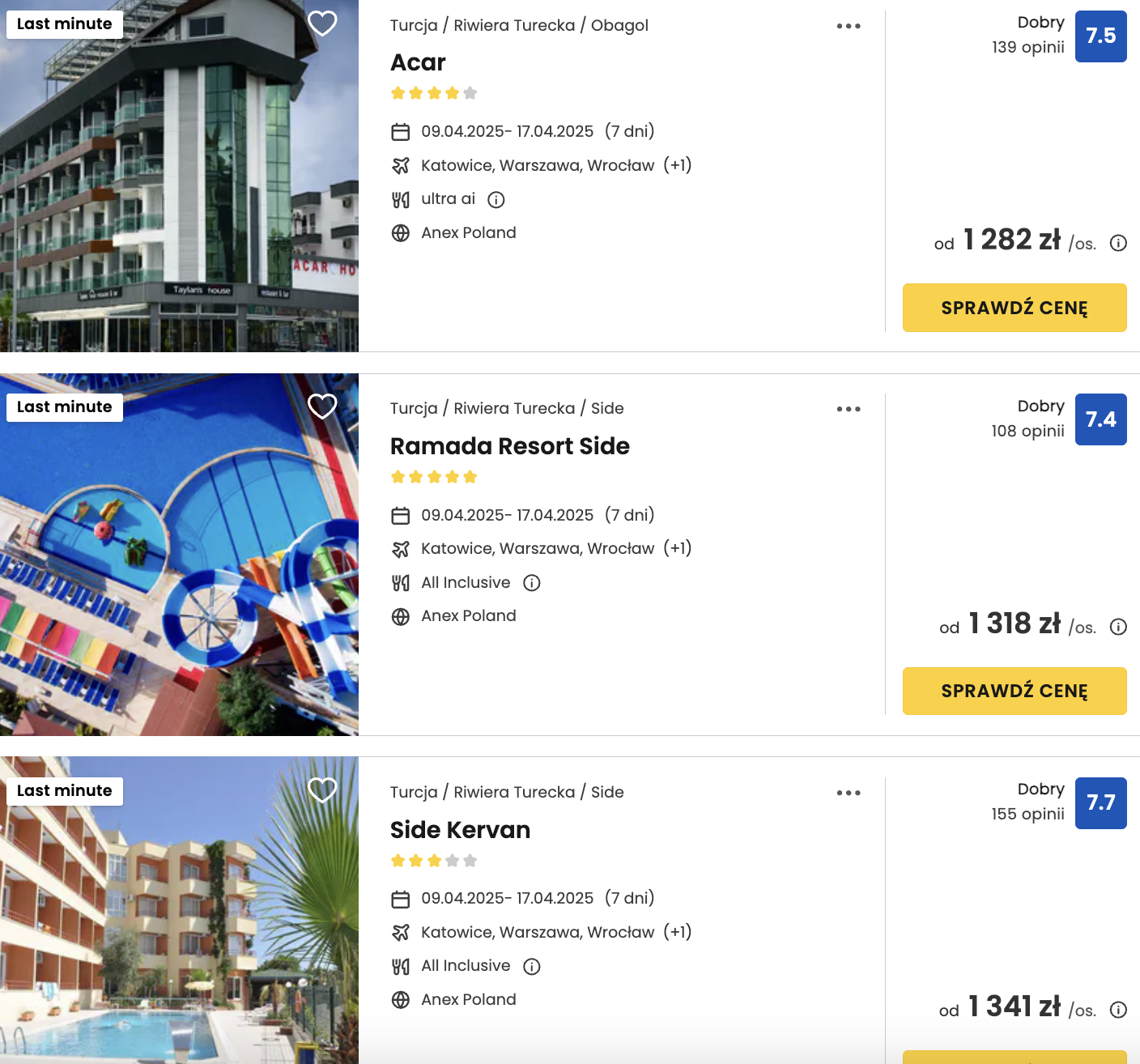Screen dimensions: 1140x1064
Task: Open three-dot options menu for Acar
Action: coord(849,26)
